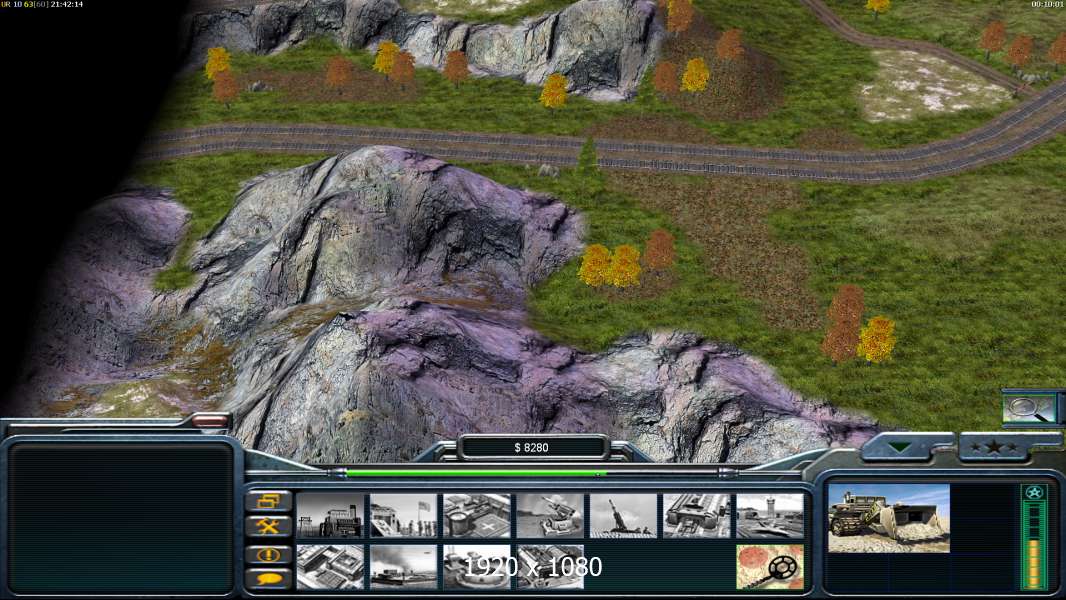Click the radar minimap panel
Viewport: 1066px width, 600px height.
tap(121, 518)
